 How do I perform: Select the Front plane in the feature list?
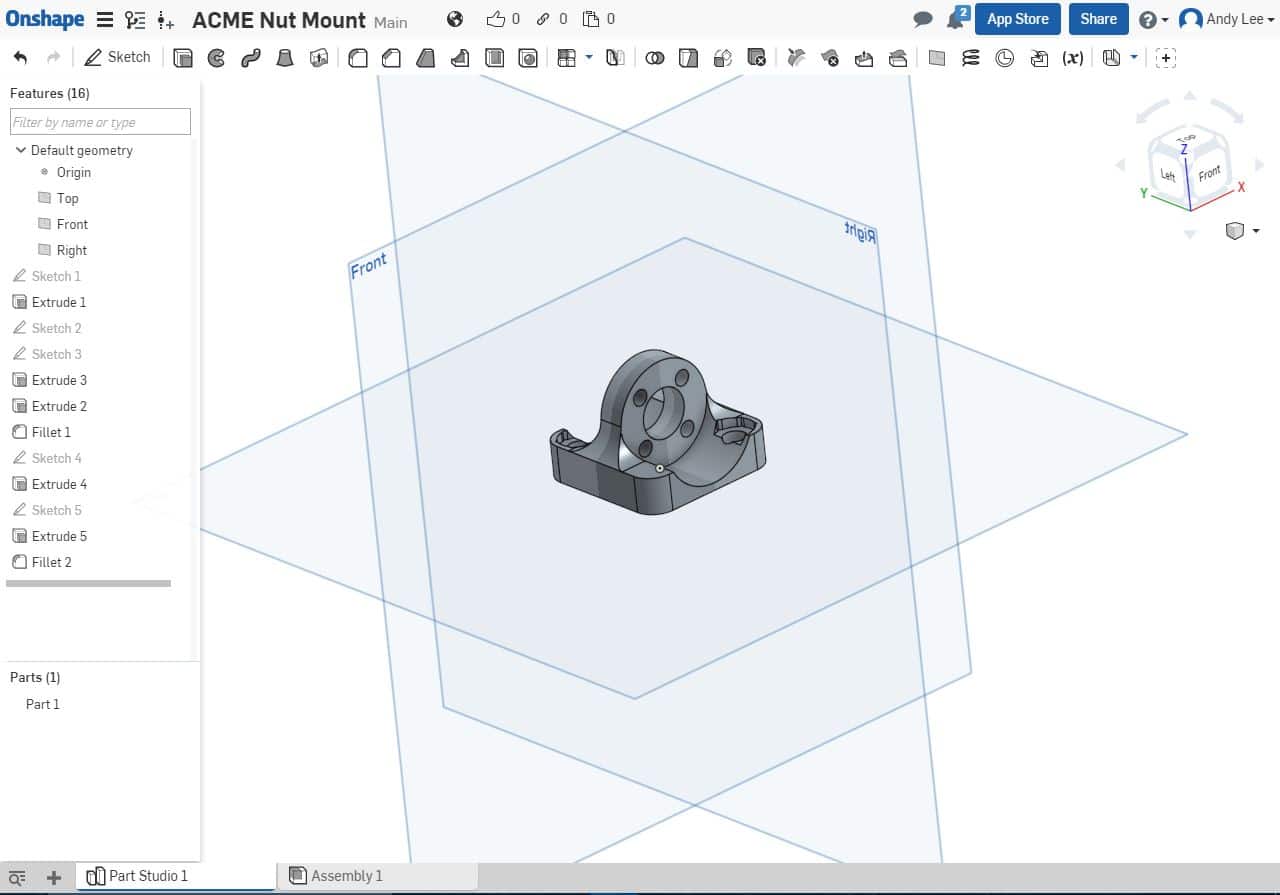click(x=72, y=224)
